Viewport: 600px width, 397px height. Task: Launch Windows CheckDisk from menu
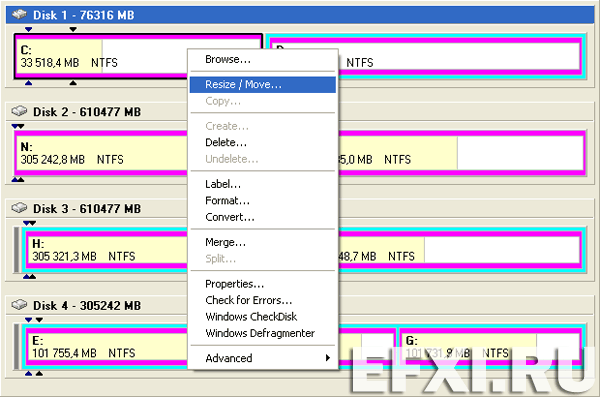(x=262, y=317)
